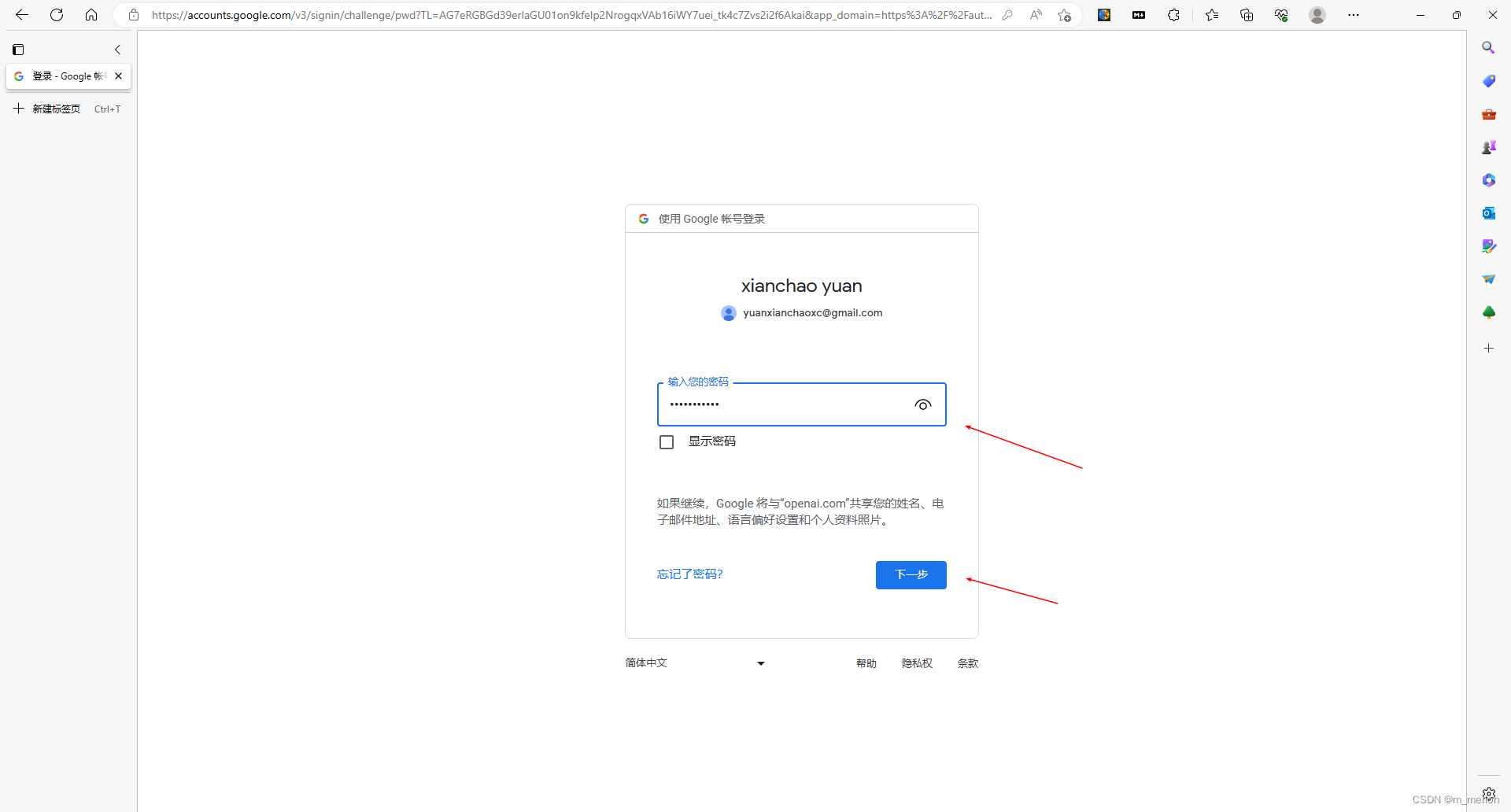Open the Extensions puzzle icon
Viewport: 1511px width, 812px height.
[1173, 15]
